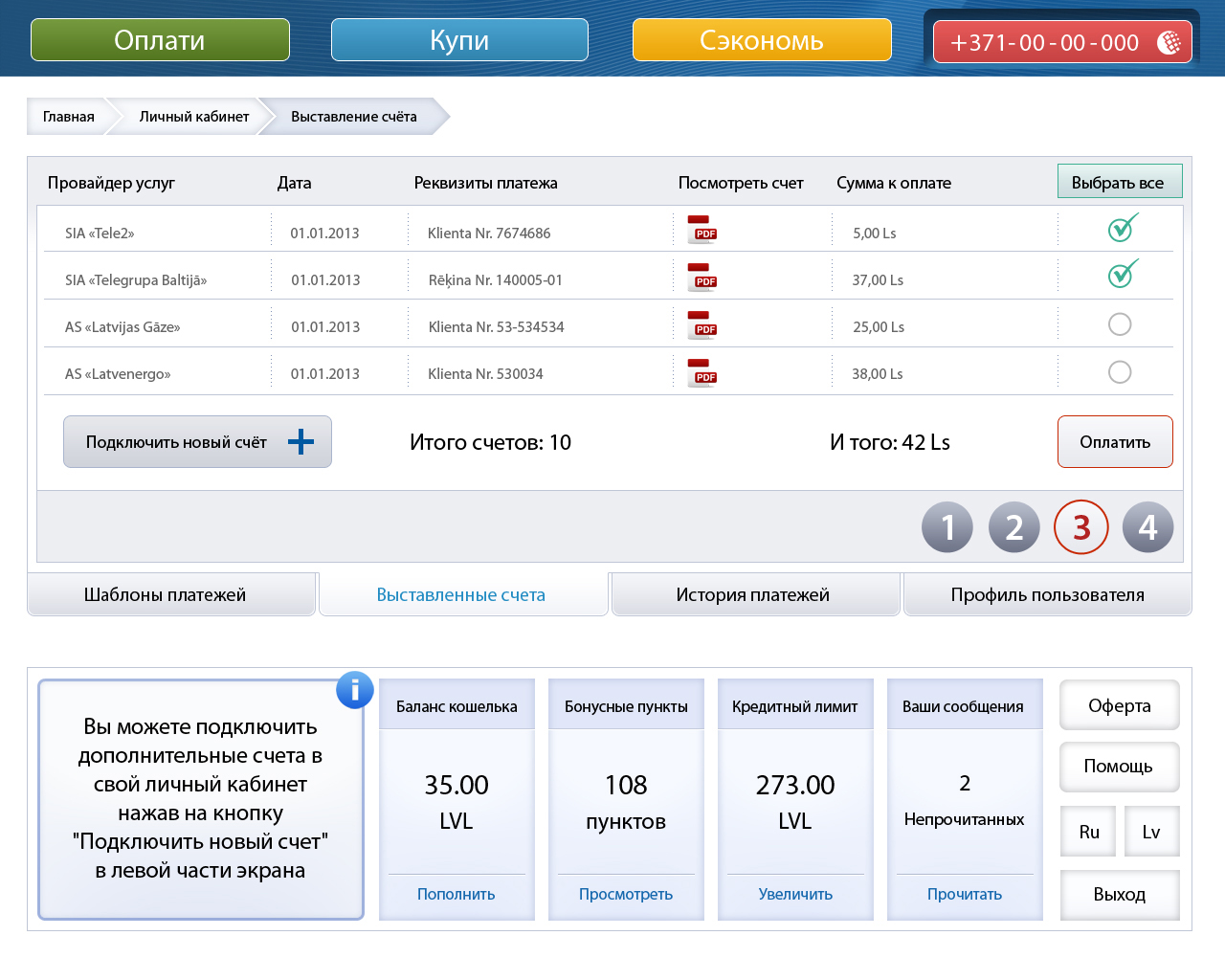1225x980 pixels.
Task: Click the 108 пунктов bonus value
Action: 626,803
